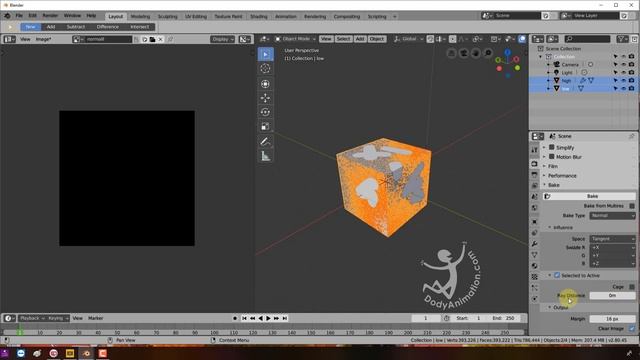Click the Blender logo menu icon
The height and width of the screenshot is (360, 640).
(x=7, y=16)
